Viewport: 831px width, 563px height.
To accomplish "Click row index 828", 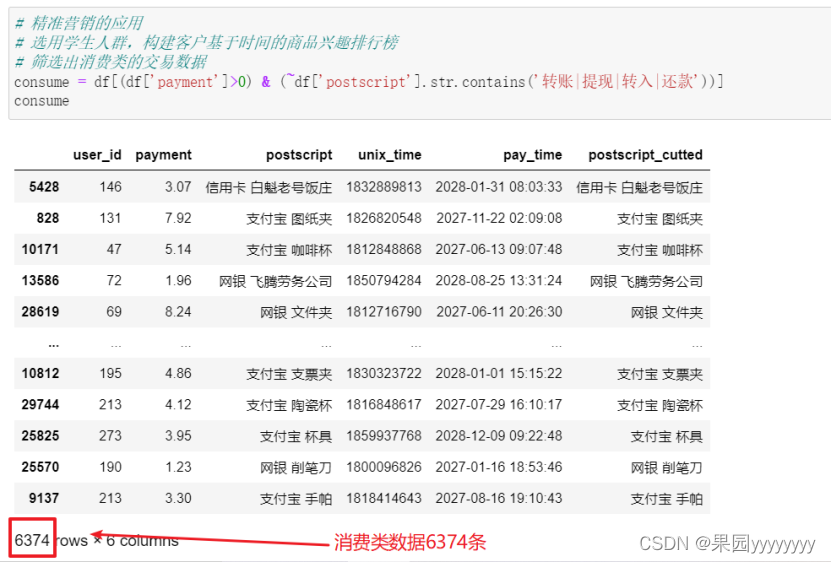I will tap(48, 218).
